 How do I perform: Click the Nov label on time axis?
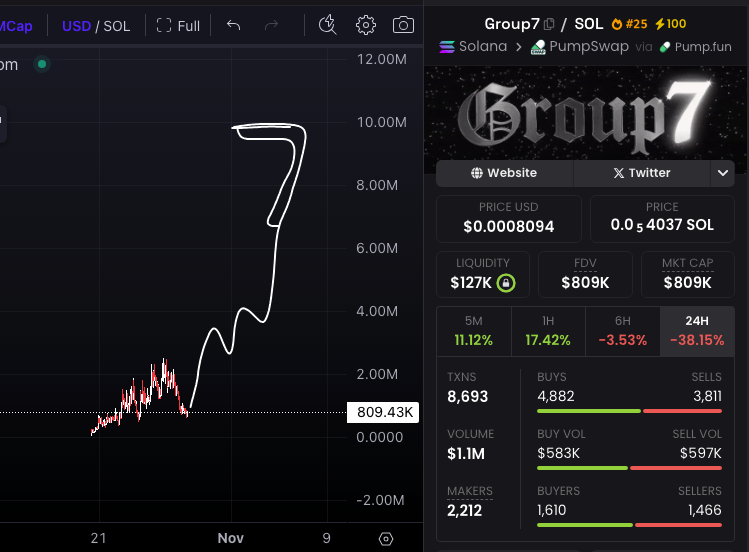pos(231,539)
